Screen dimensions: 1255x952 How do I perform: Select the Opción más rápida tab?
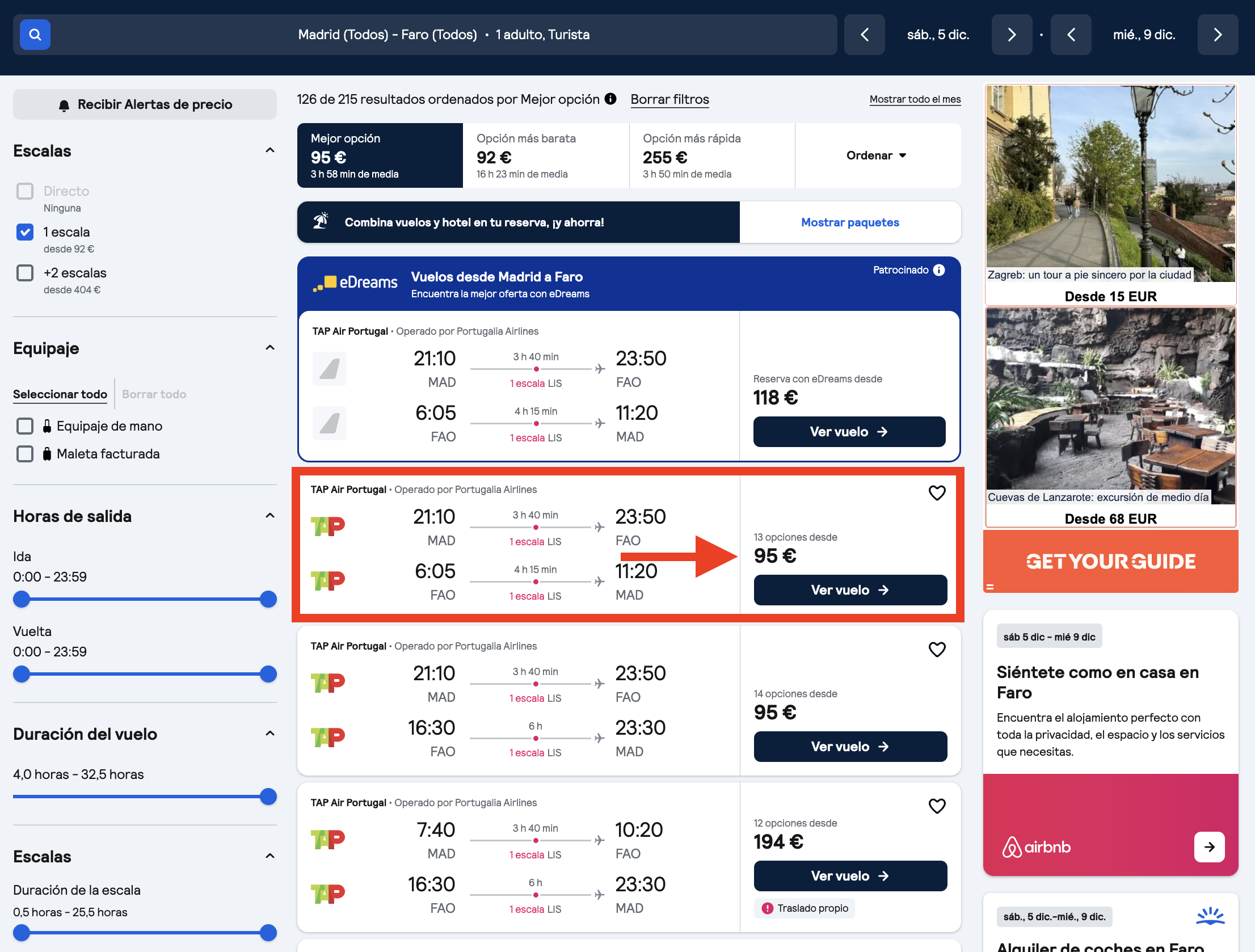(x=712, y=155)
